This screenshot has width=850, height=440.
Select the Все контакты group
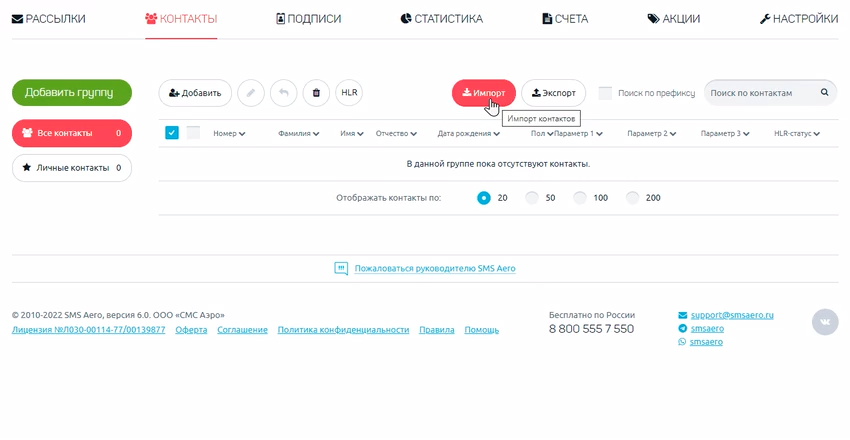[72, 133]
